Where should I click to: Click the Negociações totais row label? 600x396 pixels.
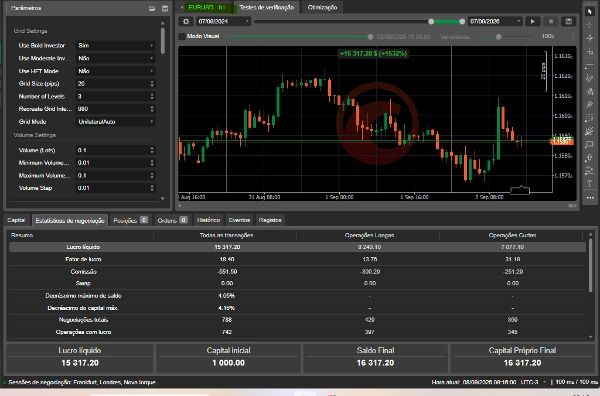[x=83, y=320]
